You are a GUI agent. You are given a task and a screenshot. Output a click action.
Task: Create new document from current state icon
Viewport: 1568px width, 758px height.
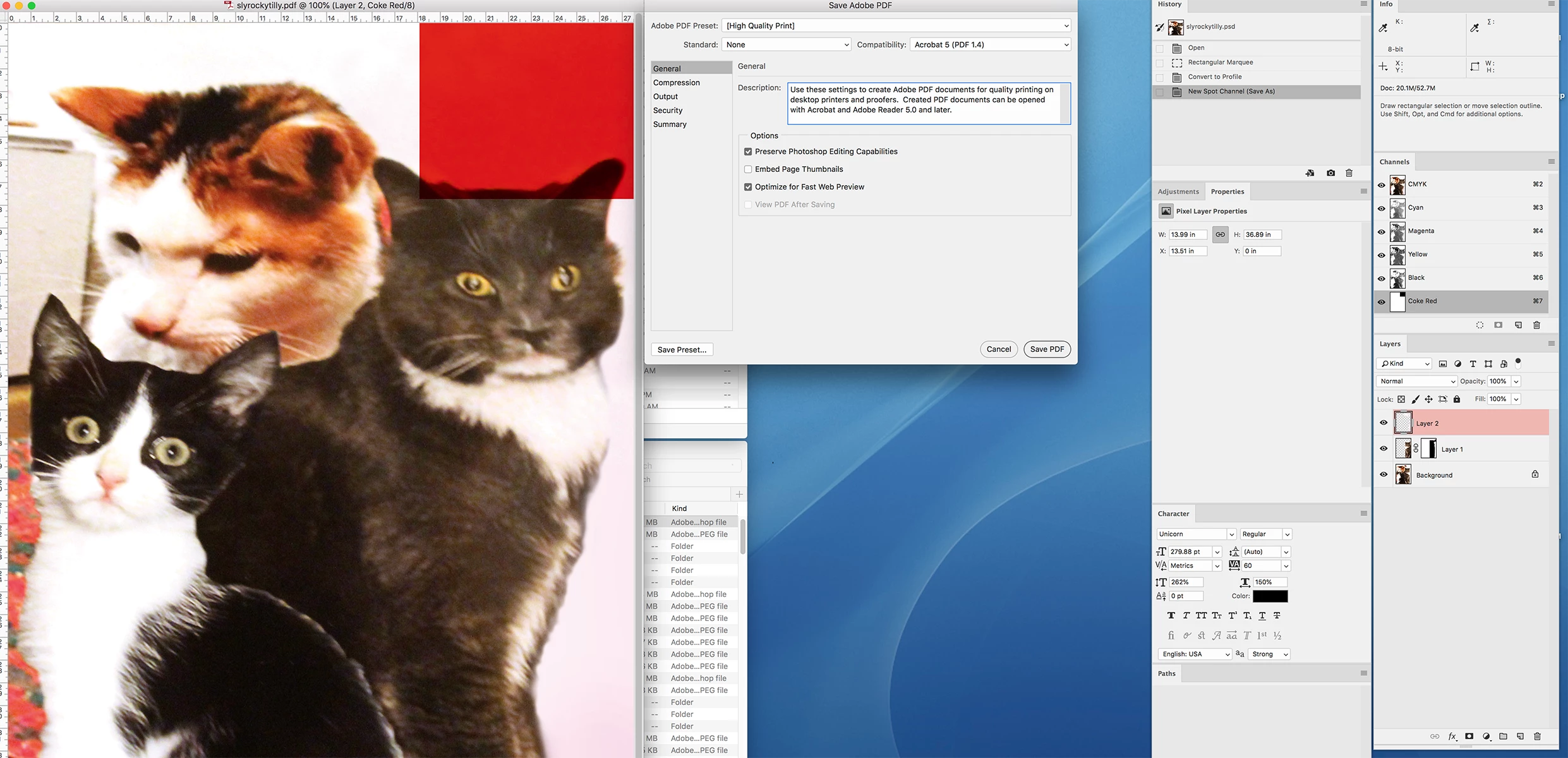1310,173
